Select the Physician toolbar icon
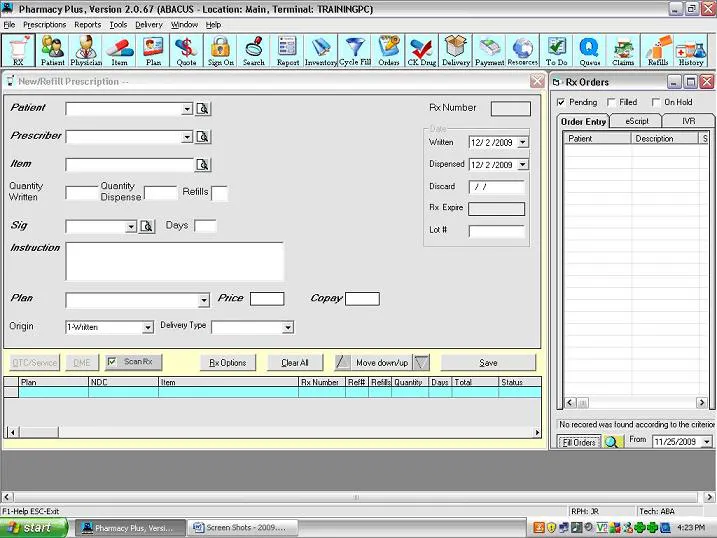 click(86, 50)
